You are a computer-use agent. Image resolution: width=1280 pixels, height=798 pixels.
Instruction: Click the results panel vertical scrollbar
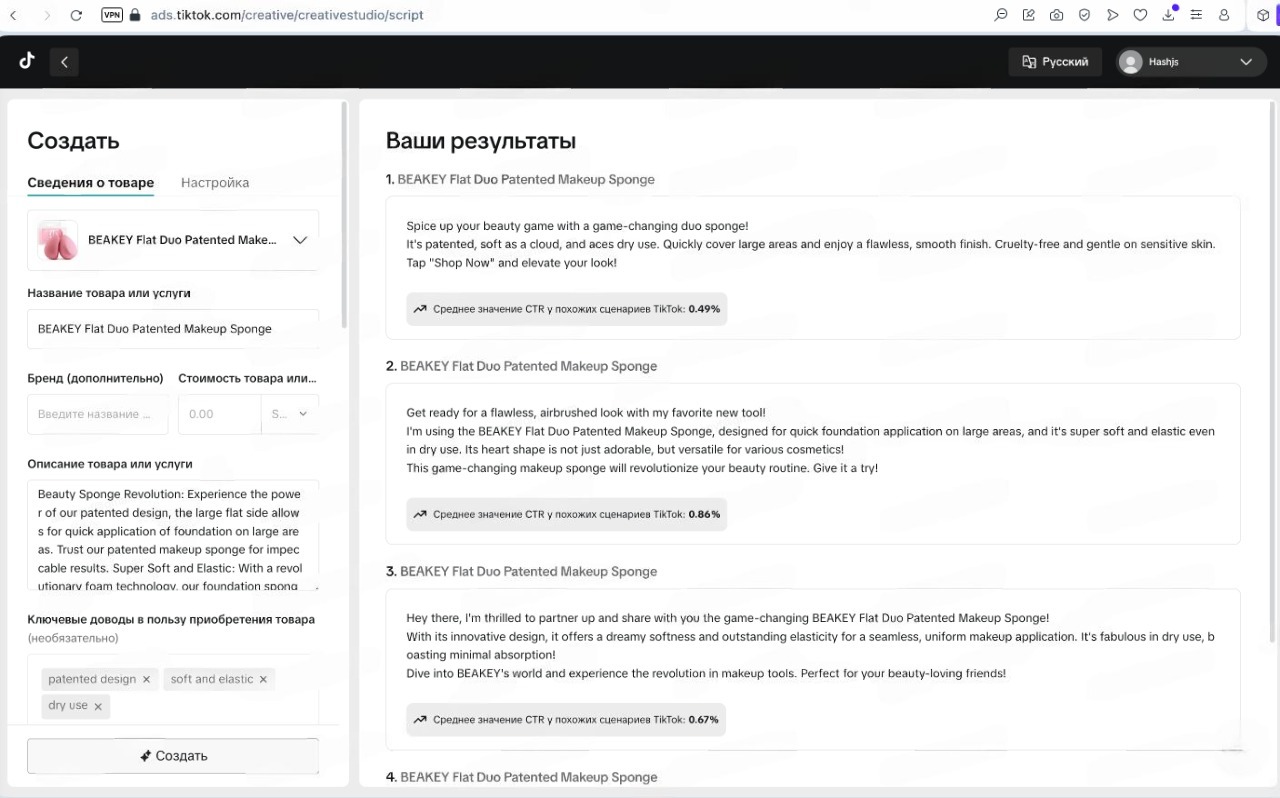pyautogui.click(x=1273, y=370)
